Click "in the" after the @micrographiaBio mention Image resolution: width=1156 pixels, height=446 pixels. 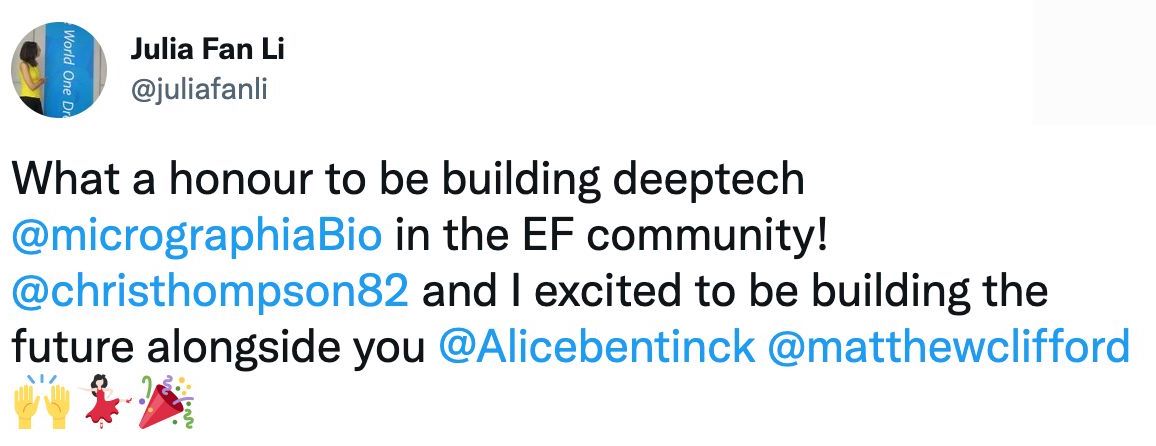click(x=446, y=236)
